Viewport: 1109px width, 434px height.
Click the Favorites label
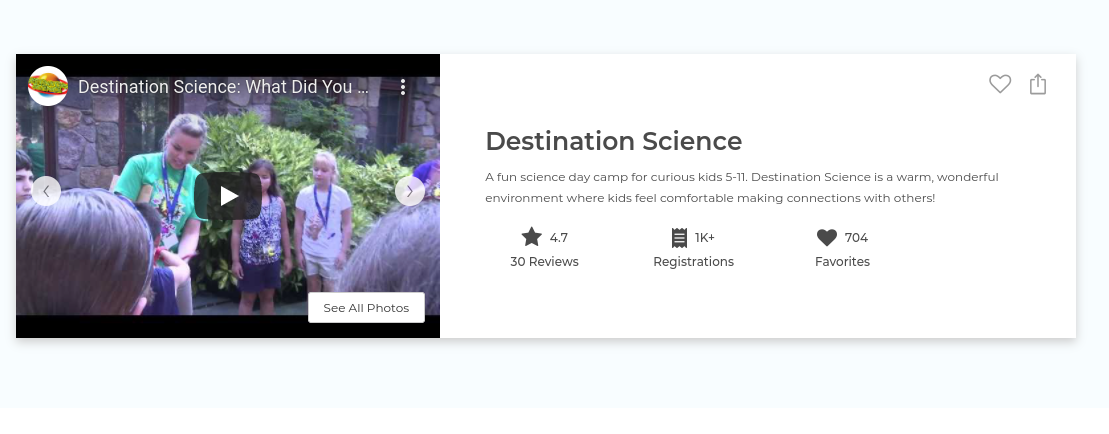pyautogui.click(x=842, y=262)
